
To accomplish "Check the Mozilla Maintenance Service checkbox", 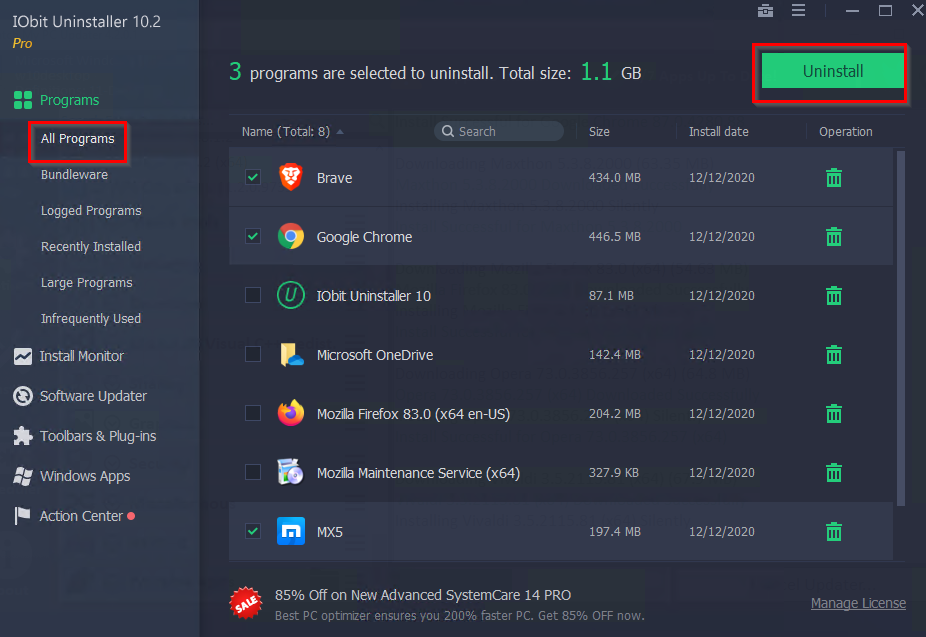I will coord(253,472).
